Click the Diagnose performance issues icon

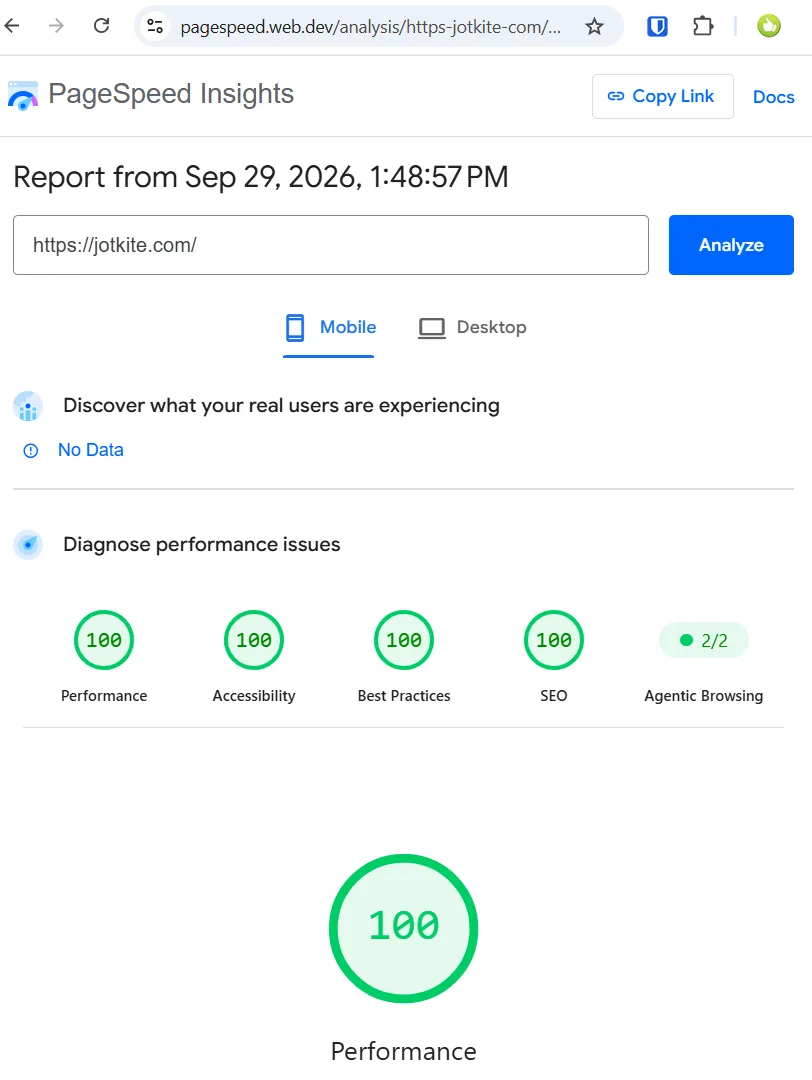(x=28, y=545)
